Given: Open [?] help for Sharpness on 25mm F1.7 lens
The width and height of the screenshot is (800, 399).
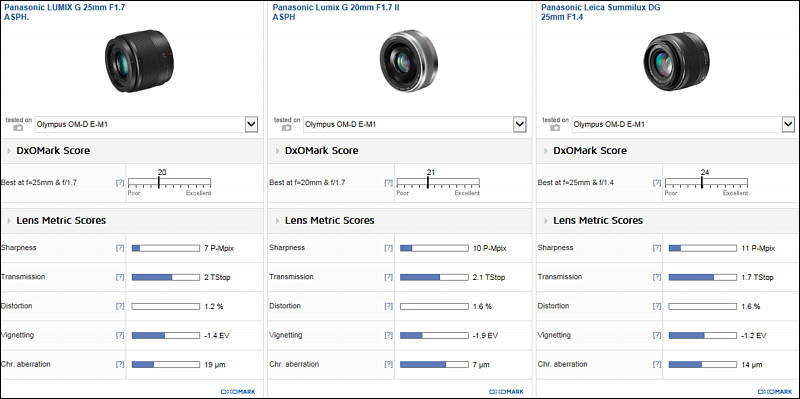Looking at the screenshot, I should point(120,248).
